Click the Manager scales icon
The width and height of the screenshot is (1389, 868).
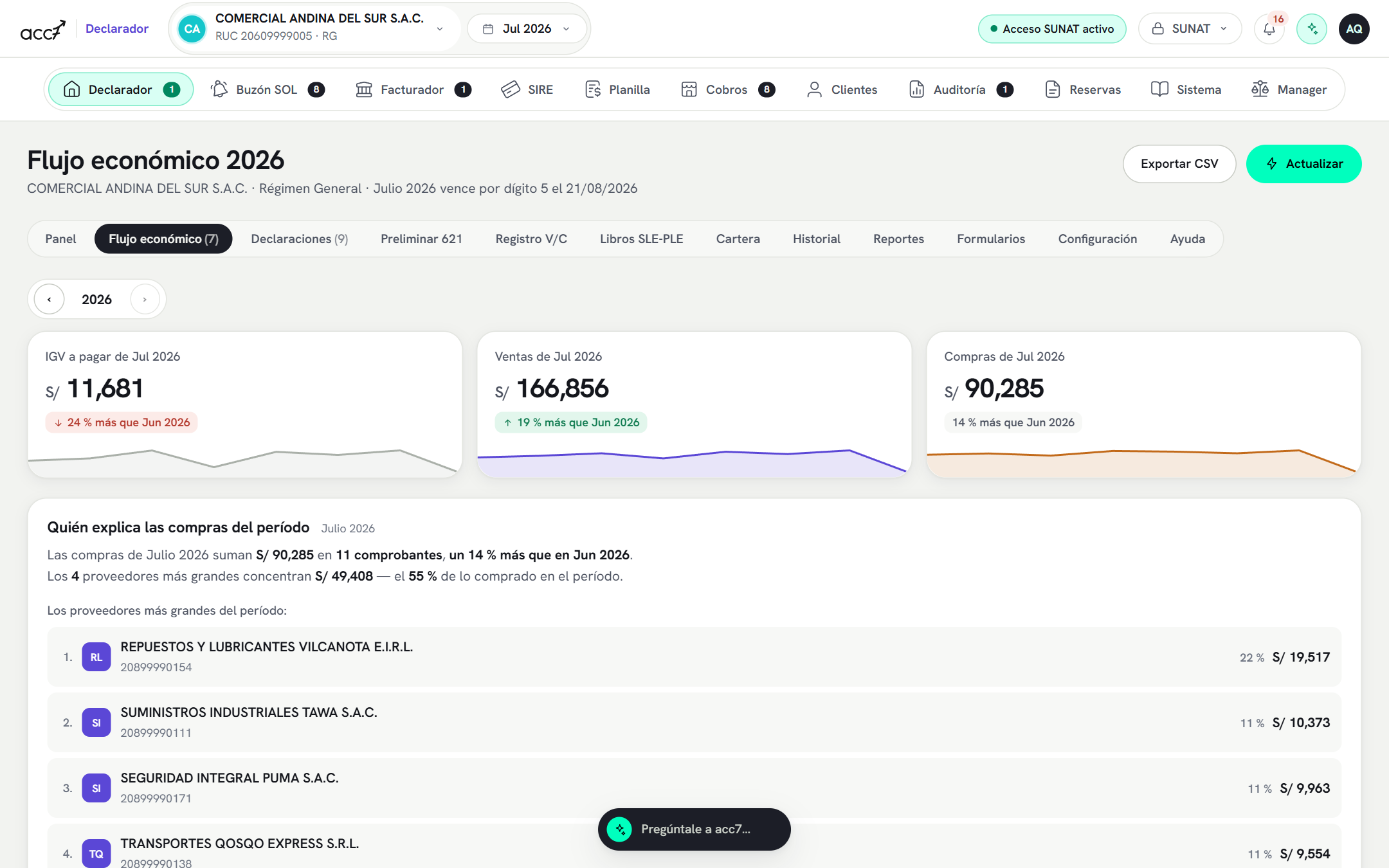click(1260, 89)
